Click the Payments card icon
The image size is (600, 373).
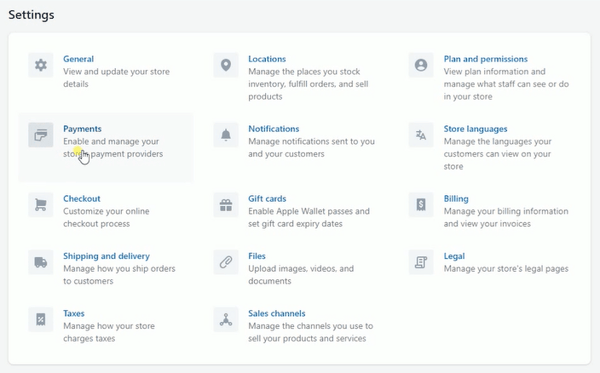(x=41, y=135)
